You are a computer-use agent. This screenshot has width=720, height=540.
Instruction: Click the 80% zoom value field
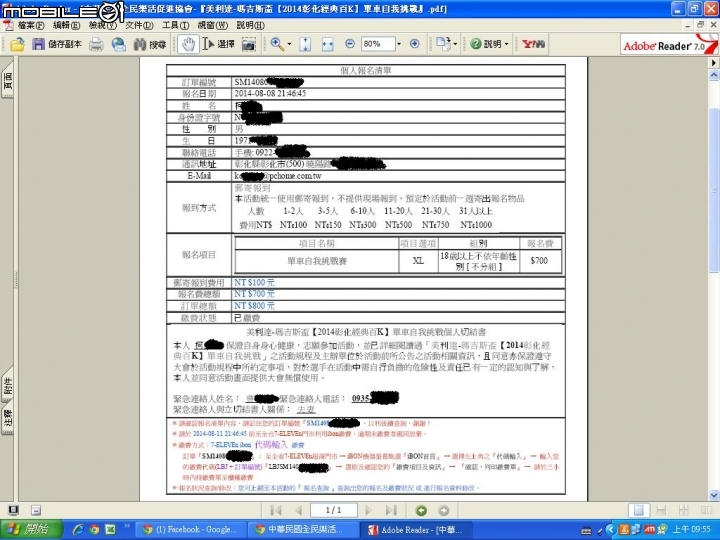coord(377,44)
